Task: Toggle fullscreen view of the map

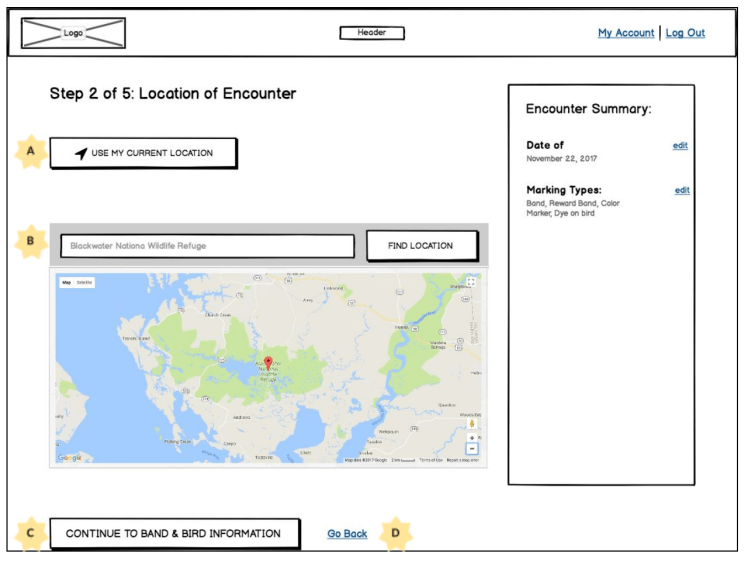Action: coord(471,283)
